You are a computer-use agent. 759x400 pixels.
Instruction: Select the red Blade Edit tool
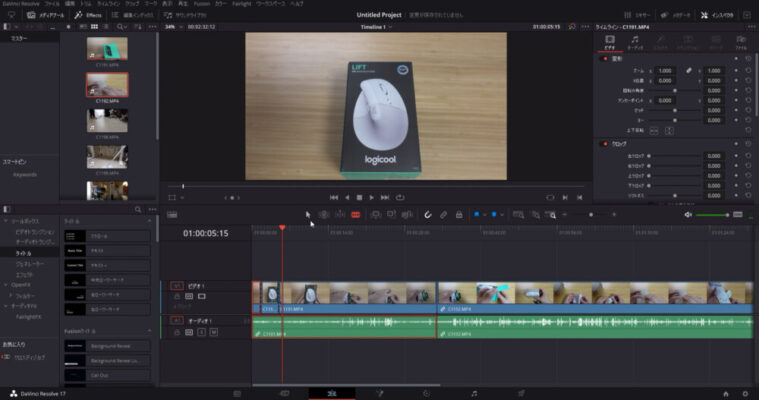click(355, 215)
